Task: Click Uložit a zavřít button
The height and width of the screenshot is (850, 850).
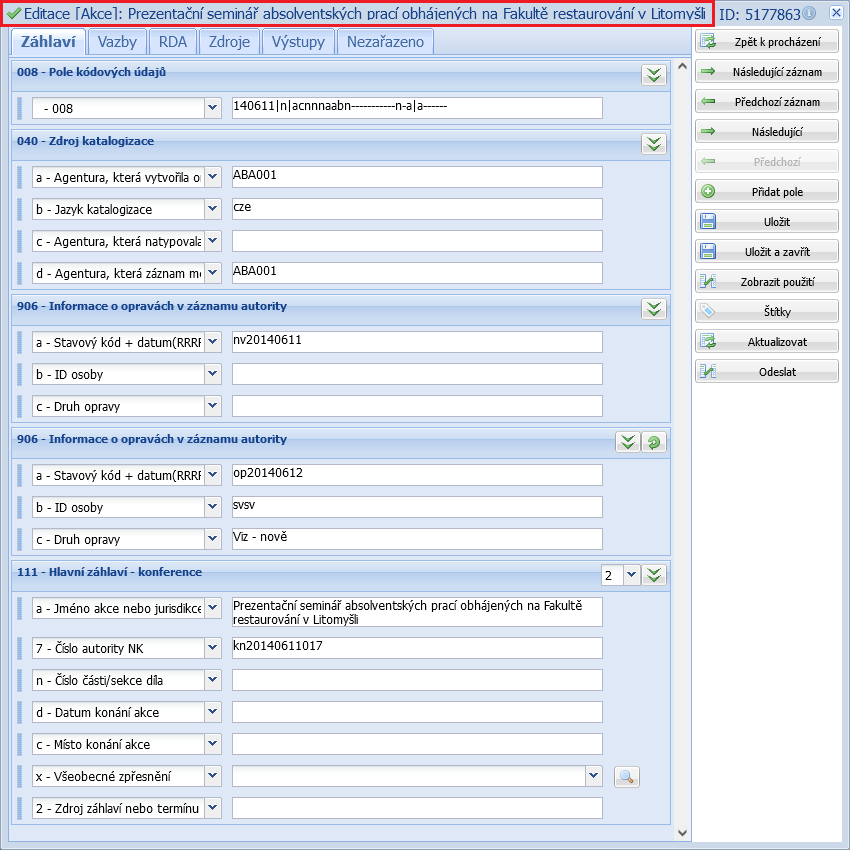Action: pyautogui.click(x=767, y=252)
